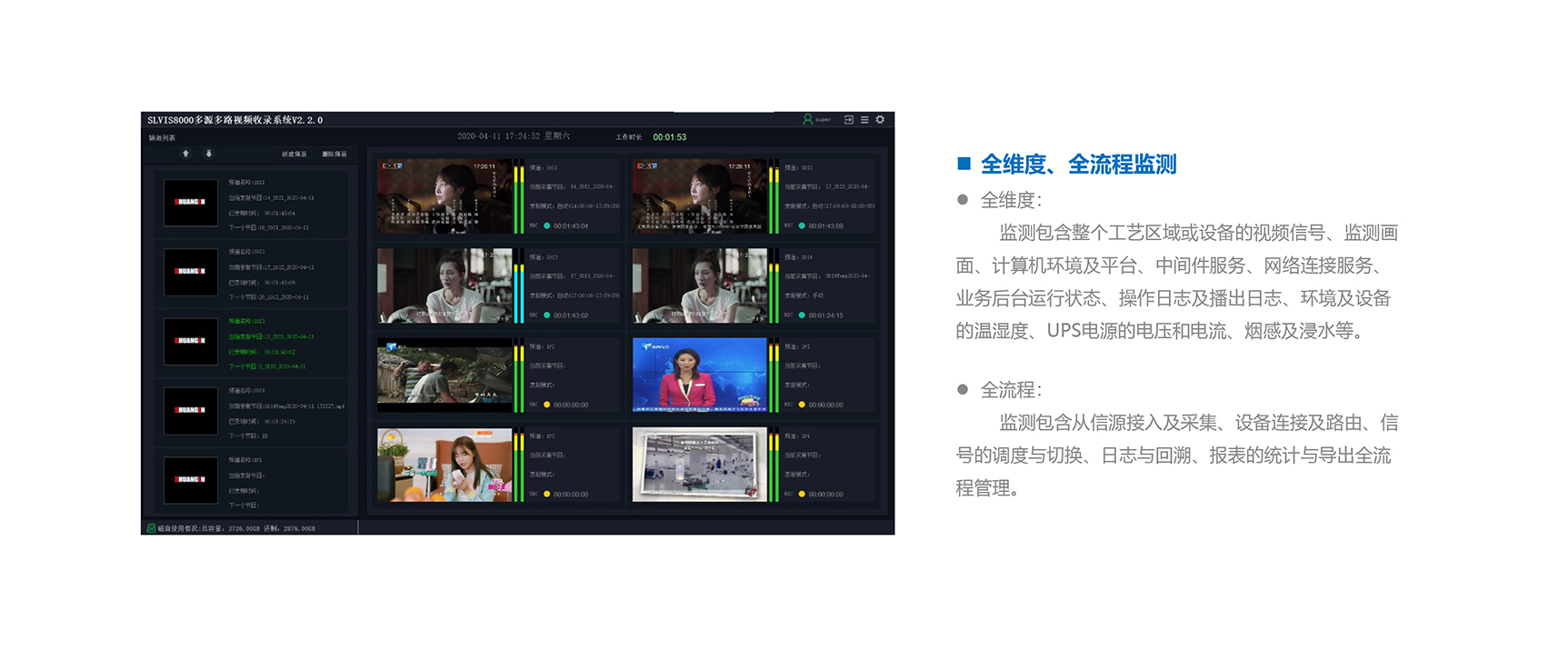This screenshot has height=661, width=1568.
Task: Open the hamburger menu icon in header
Action: (x=864, y=119)
